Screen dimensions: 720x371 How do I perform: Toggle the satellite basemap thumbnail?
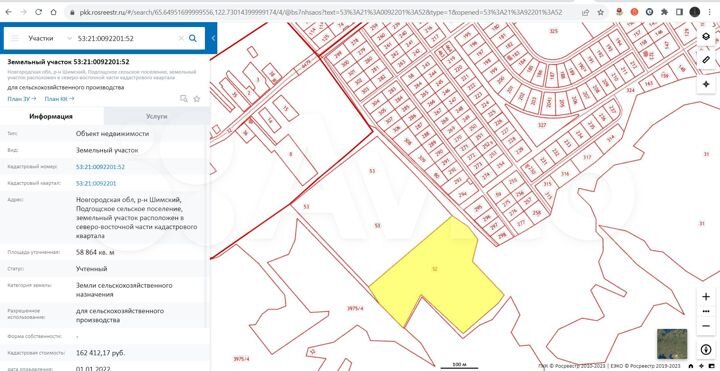pos(672,344)
